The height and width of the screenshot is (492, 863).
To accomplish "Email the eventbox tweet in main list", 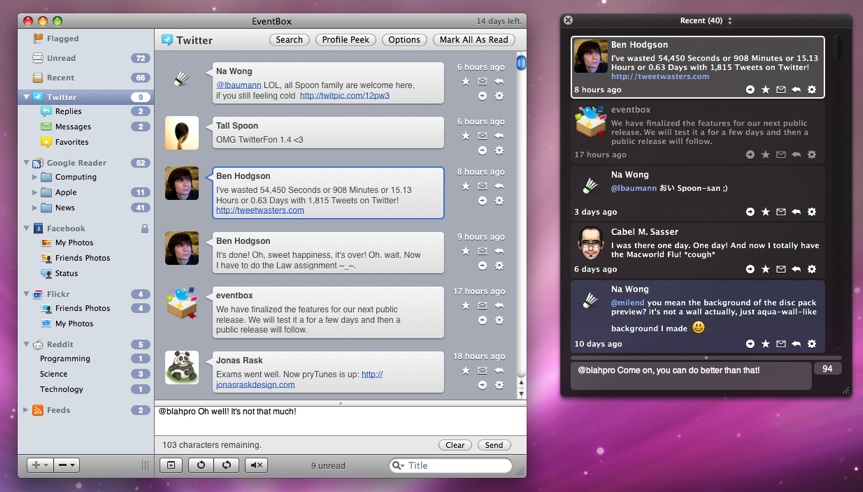I will 482,305.
